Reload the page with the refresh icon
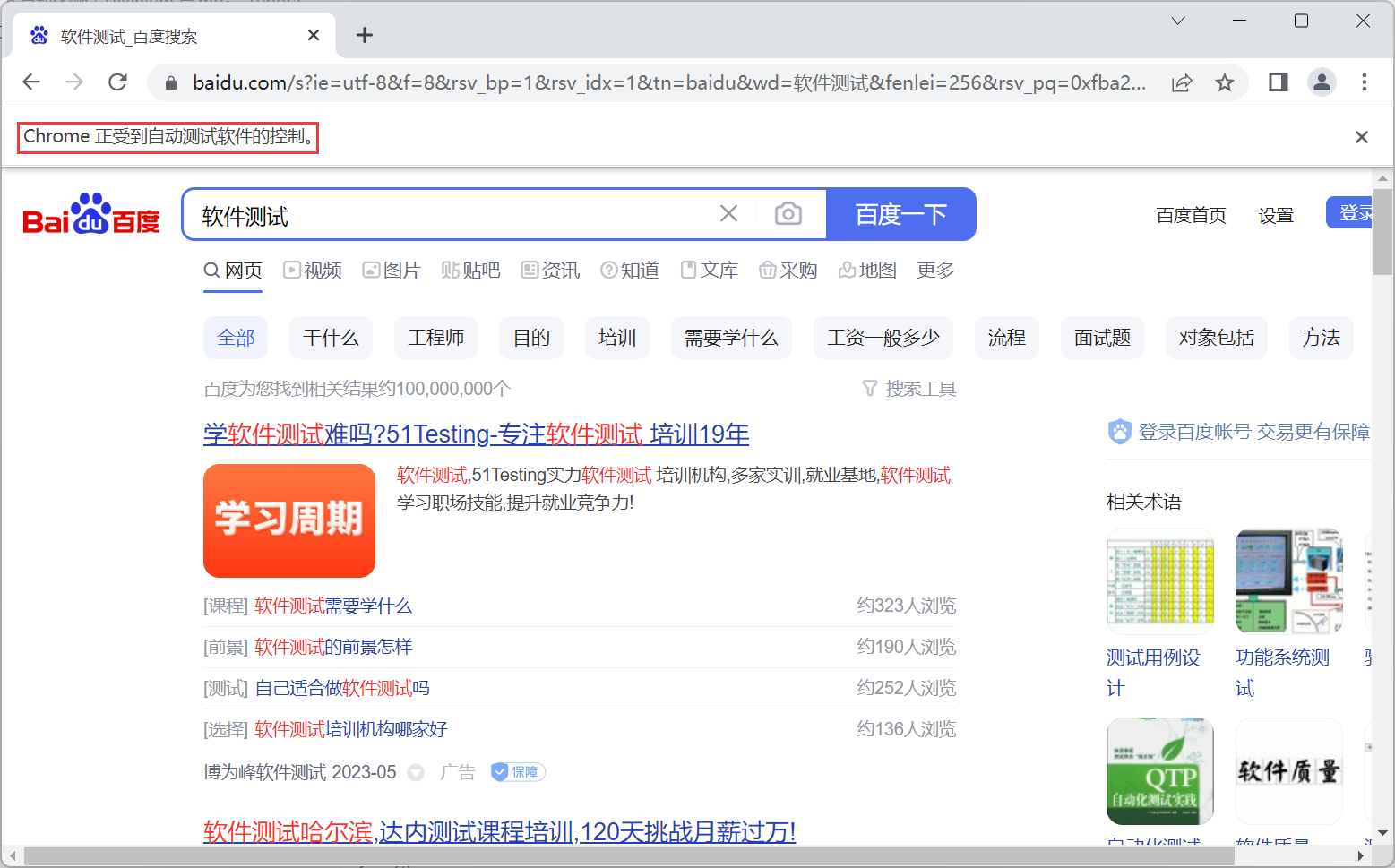This screenshot has width=1395, height=868. (x=117, y=82)
